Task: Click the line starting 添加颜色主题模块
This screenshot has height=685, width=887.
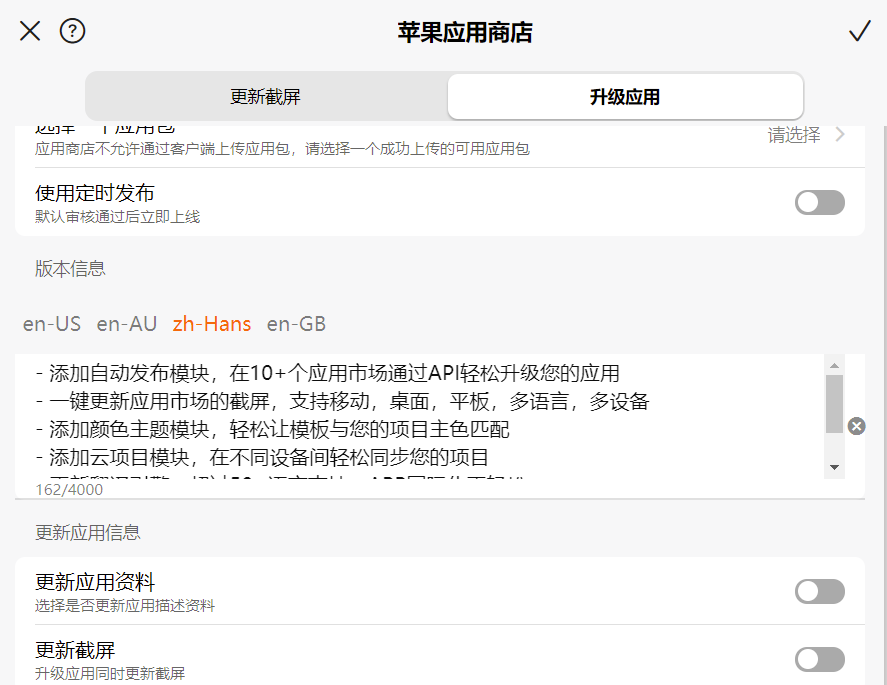Action: (272, 430)
